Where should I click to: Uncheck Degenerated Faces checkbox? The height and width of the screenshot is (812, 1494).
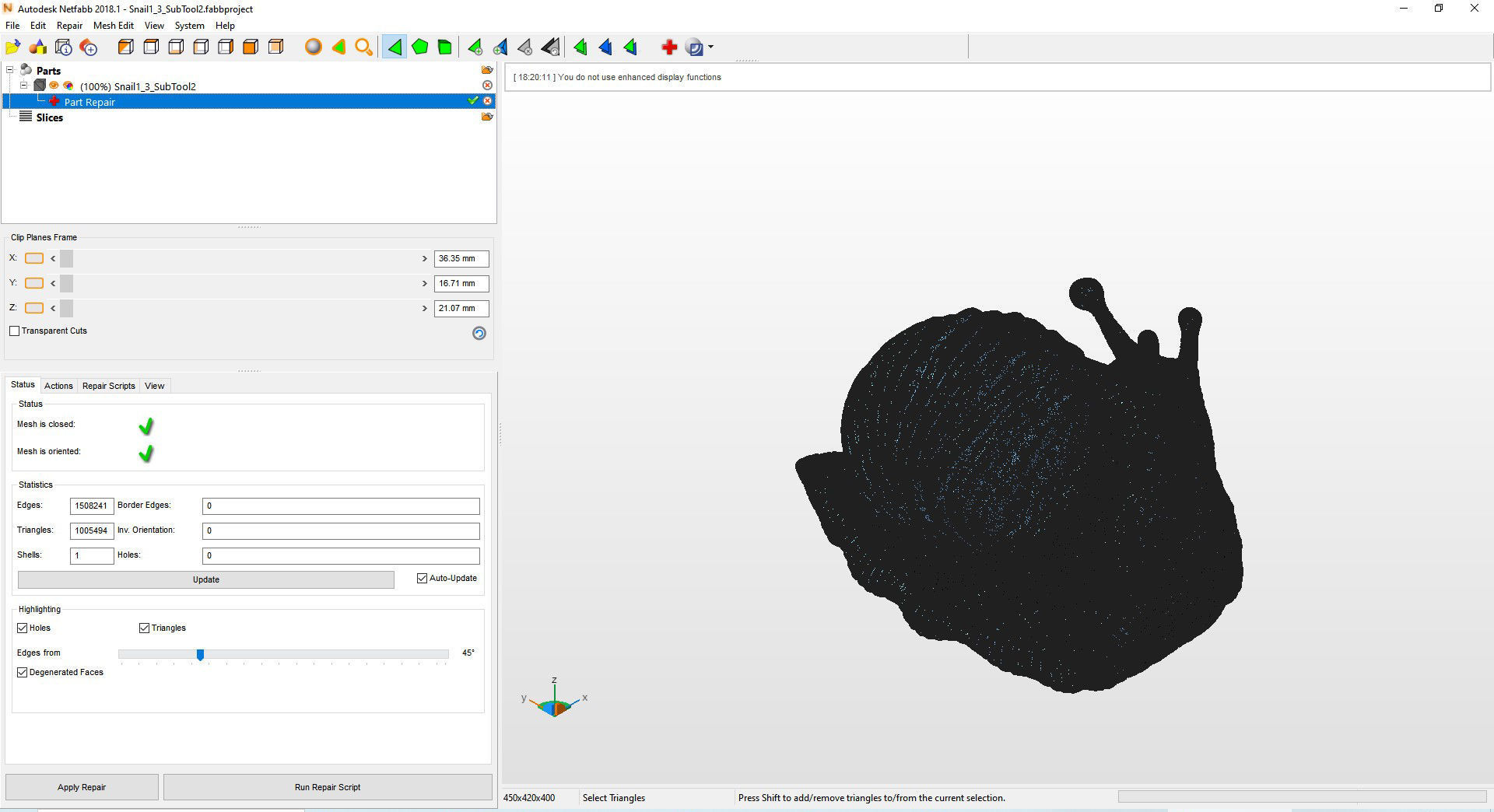tap(23, 672)
